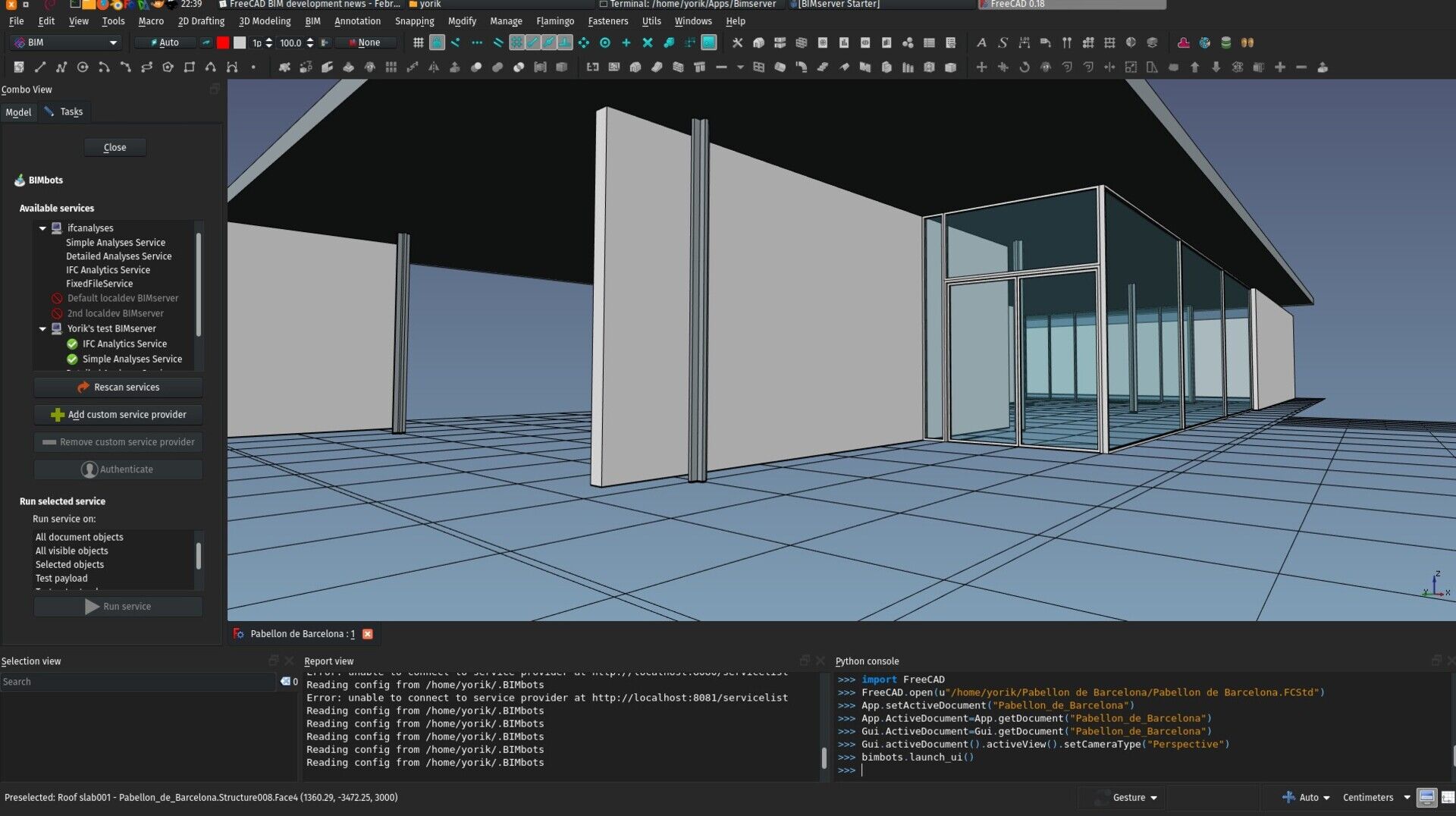This screenshot has height=816, width=1456.
Task: Click the Move tool cross icon
Action: pos(981,67)
